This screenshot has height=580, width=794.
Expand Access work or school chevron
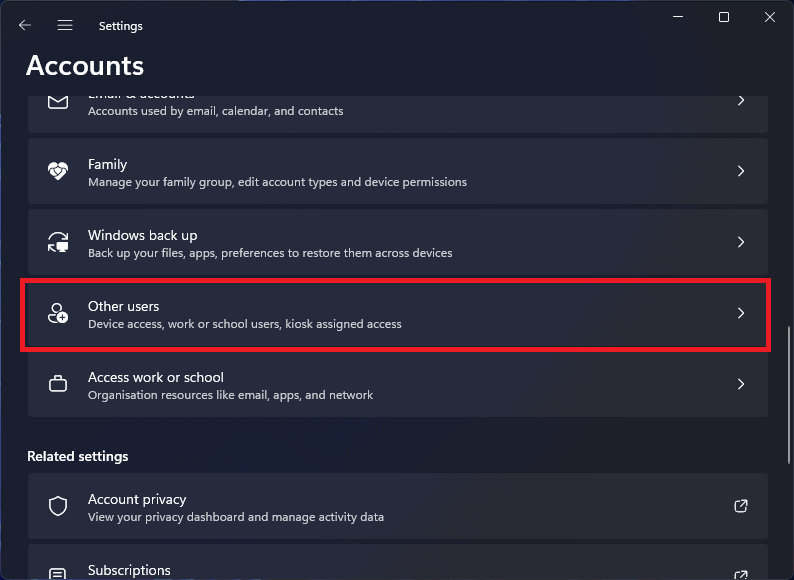pyautogui.click(x=741, y=384)
